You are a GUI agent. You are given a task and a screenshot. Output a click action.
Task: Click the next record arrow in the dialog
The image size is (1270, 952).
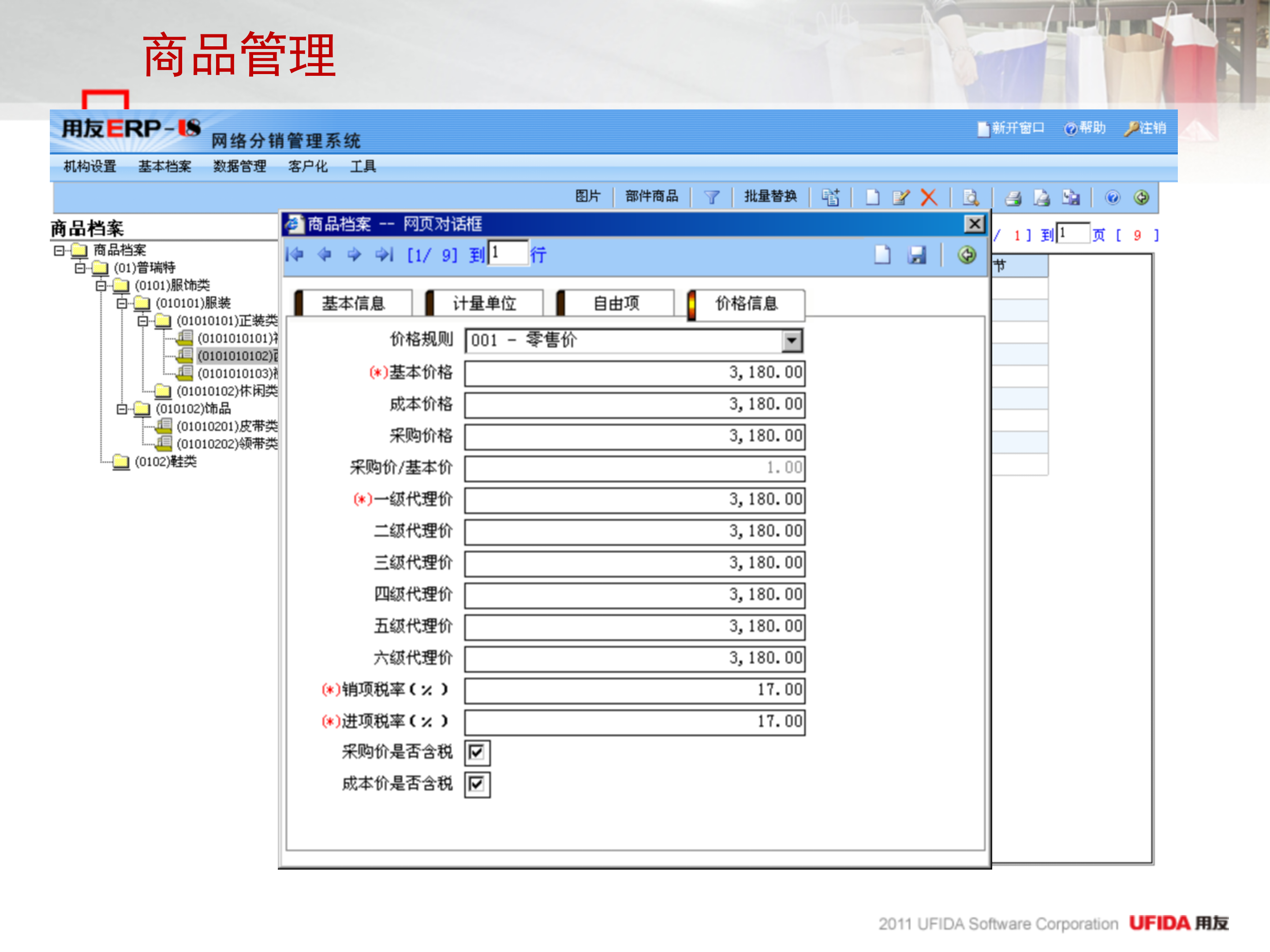pos(355,254)
